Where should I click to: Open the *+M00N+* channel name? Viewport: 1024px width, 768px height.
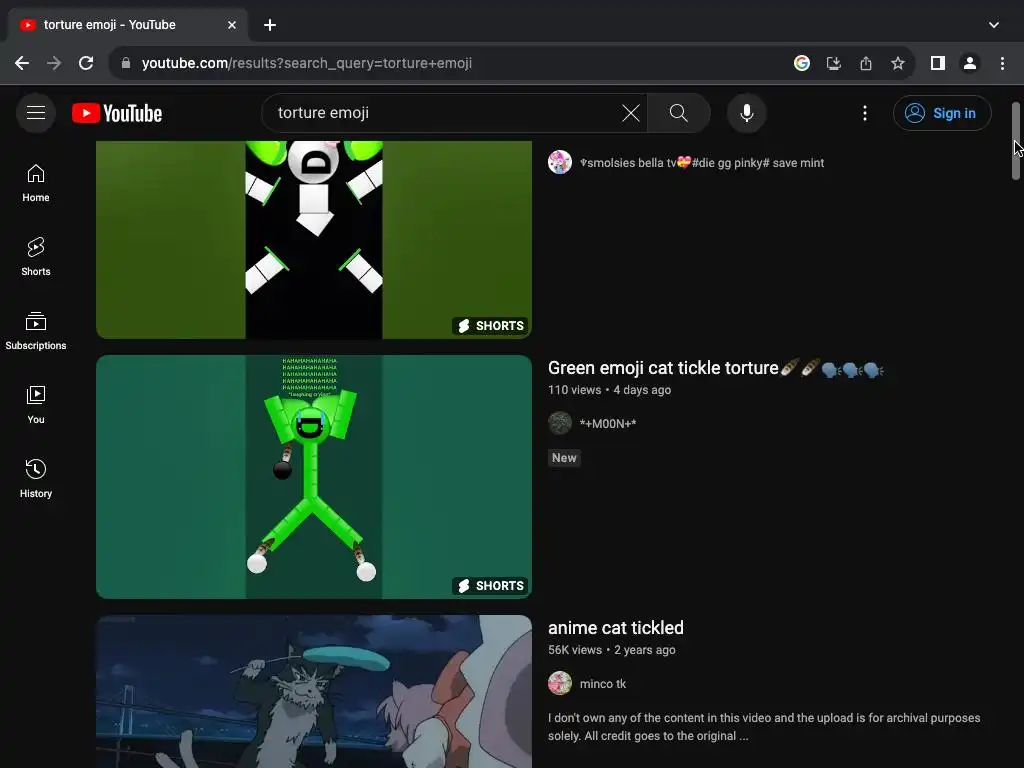pyautogui.click(x=608, y=423)
